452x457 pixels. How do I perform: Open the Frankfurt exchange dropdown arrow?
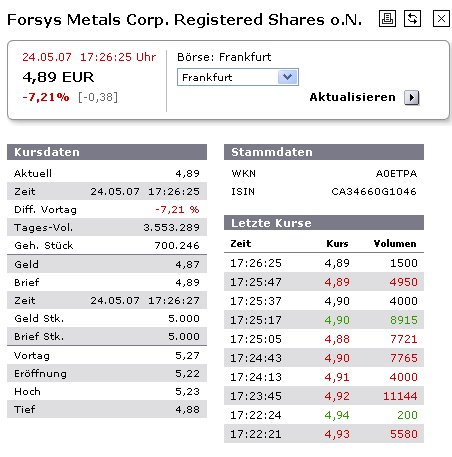pyautogui.click(x=287, y=77)
